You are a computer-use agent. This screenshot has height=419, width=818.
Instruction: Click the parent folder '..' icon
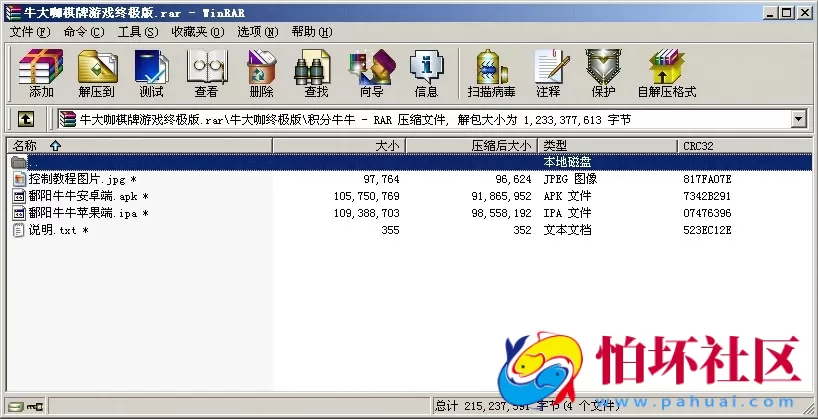tap(19, 162)
